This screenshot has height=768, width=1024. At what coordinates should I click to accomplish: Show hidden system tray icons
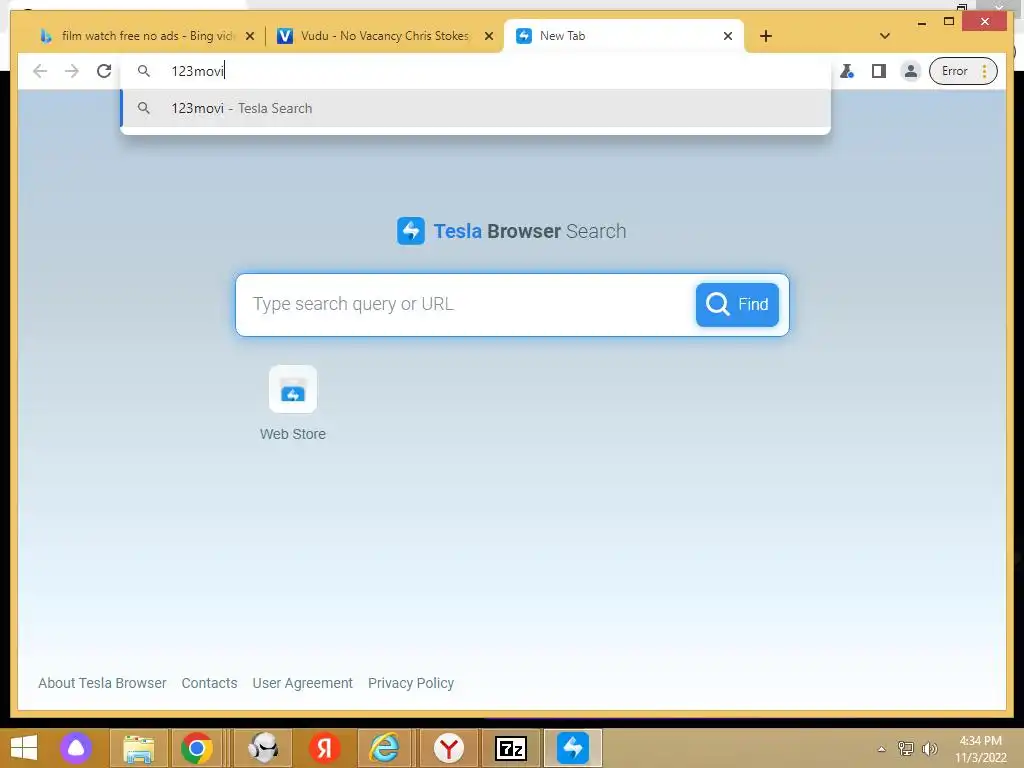pos(882,749)
